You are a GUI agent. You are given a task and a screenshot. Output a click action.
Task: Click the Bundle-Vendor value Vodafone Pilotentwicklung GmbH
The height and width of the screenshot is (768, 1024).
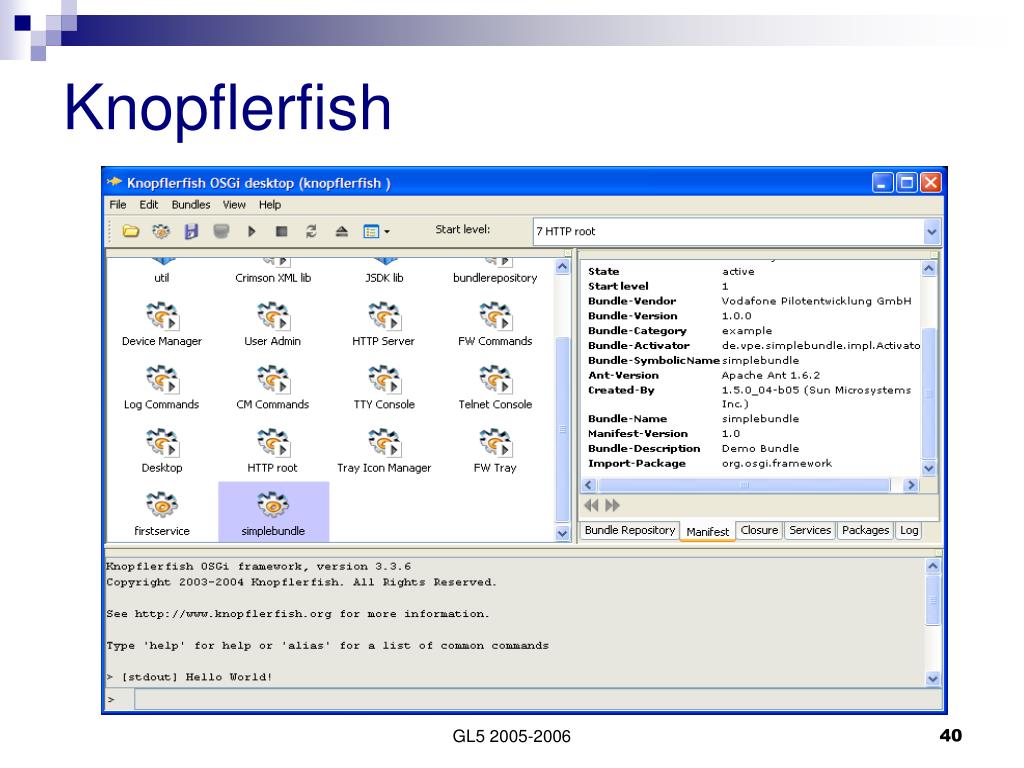tap(816, 301)
